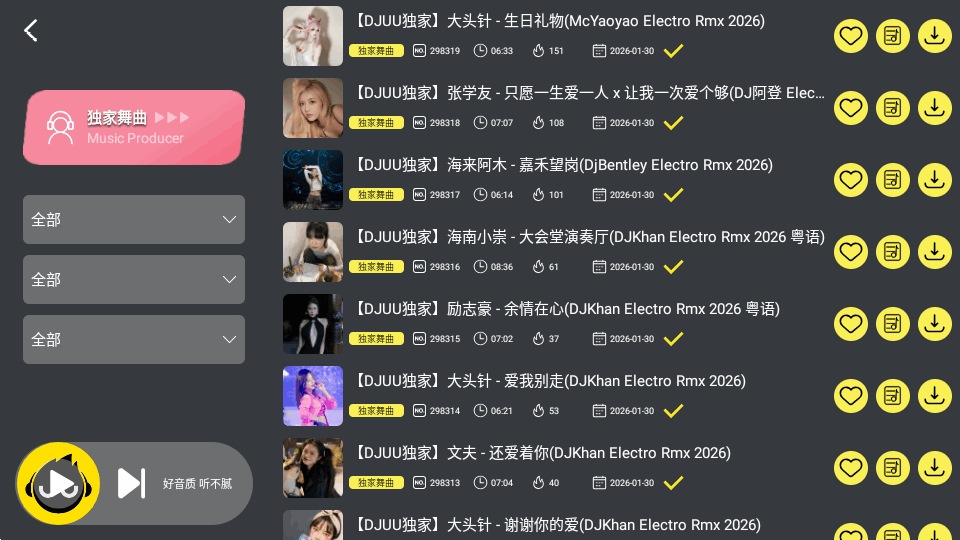Viewport: 960px width, 540px height.
Task: Toggle yellow checkmark on track 298313
Action: pyautogui.click(x=673, y=483)
